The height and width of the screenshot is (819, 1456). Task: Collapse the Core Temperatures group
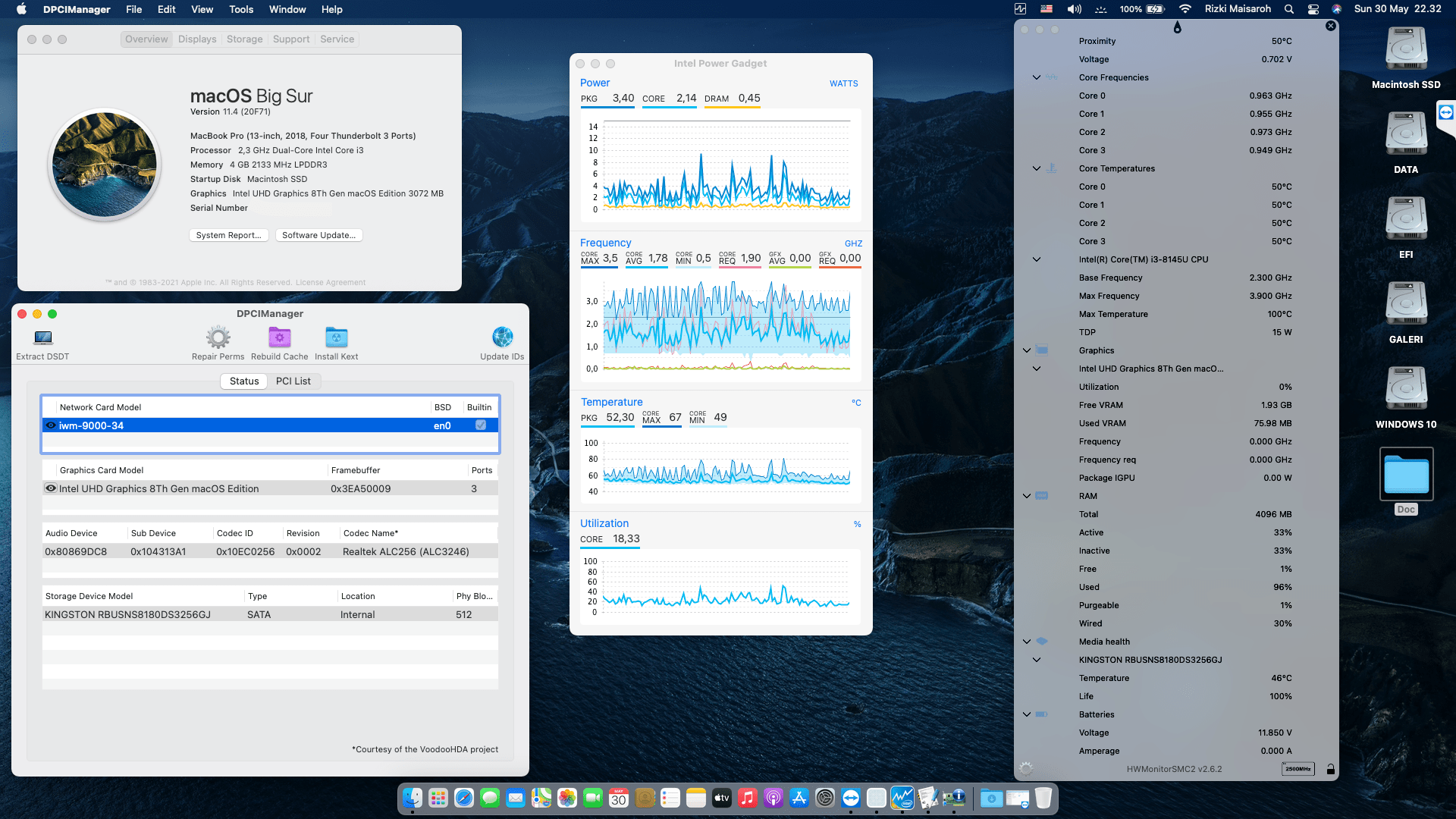pos(1037,168)
